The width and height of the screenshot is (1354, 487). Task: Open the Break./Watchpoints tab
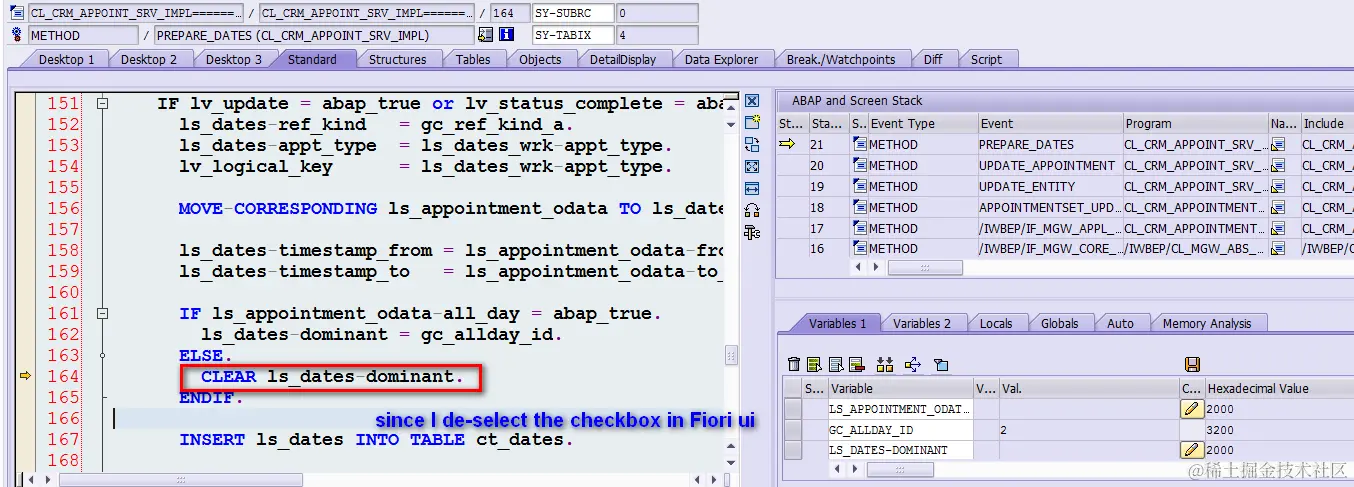841,59
